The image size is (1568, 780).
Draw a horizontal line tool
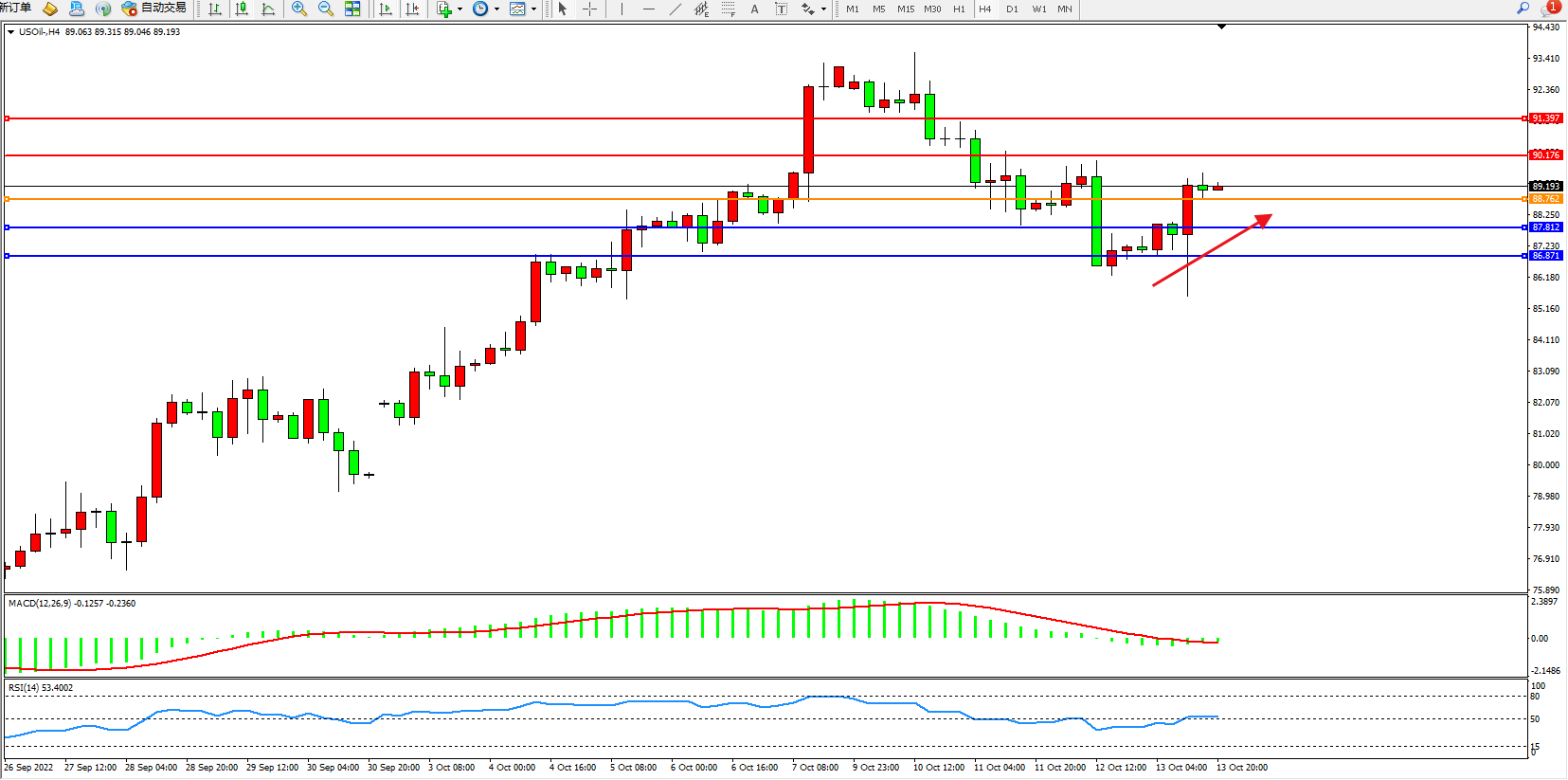coord(648,9)
